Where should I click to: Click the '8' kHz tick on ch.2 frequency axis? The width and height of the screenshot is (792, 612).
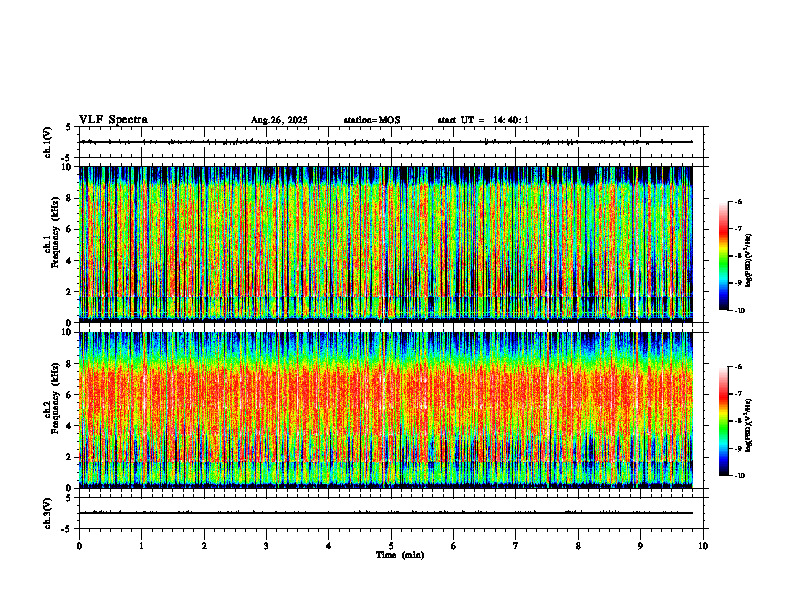tap(70, 364)
